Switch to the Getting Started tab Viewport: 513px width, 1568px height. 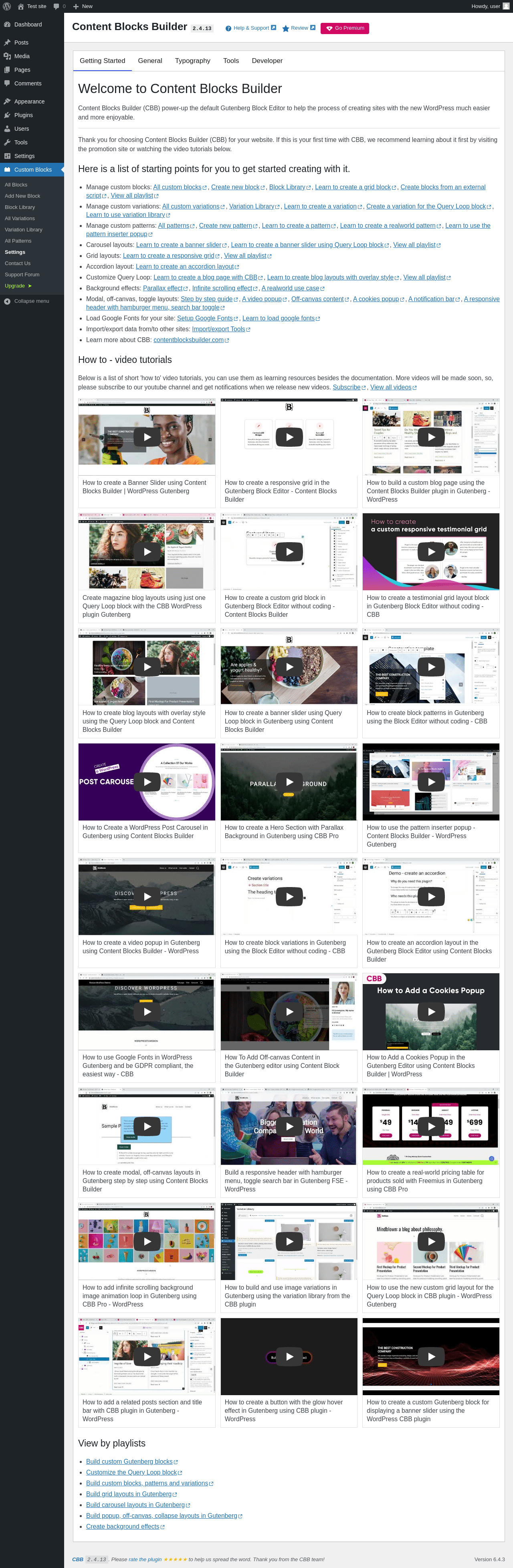(x=102, y=61)
